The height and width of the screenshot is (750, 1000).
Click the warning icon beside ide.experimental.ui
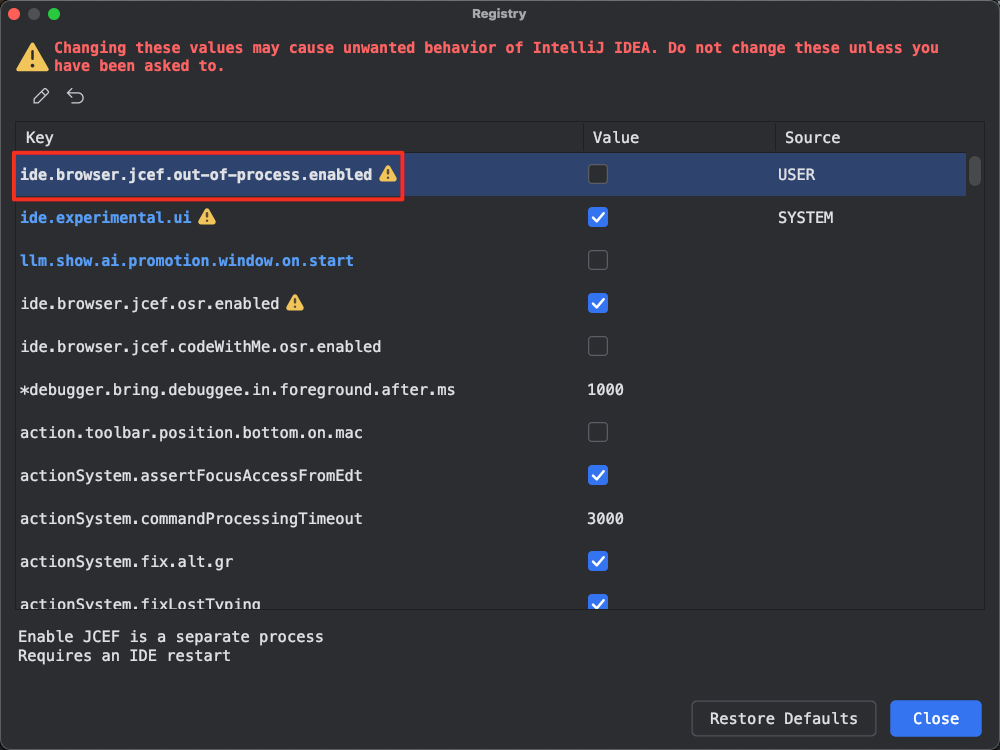click(207, 217)
